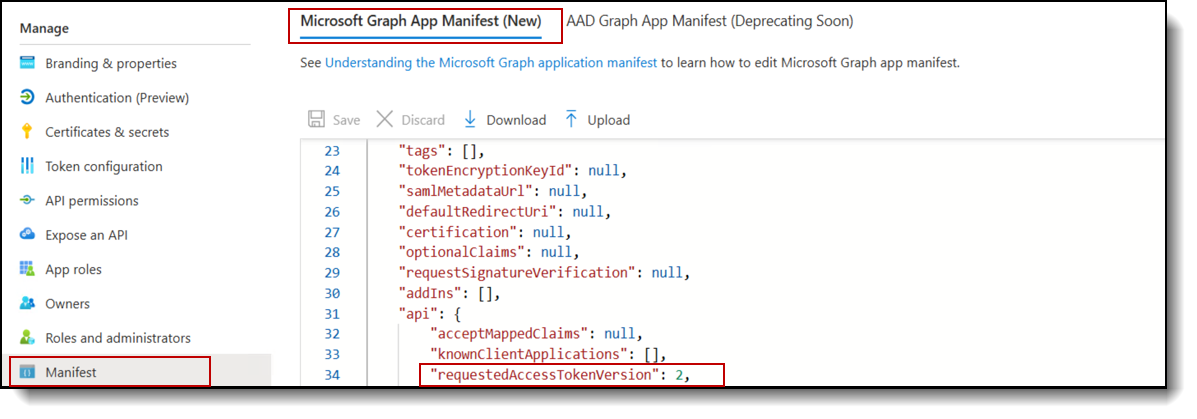Click the Owners people icon

click(27, 304)
